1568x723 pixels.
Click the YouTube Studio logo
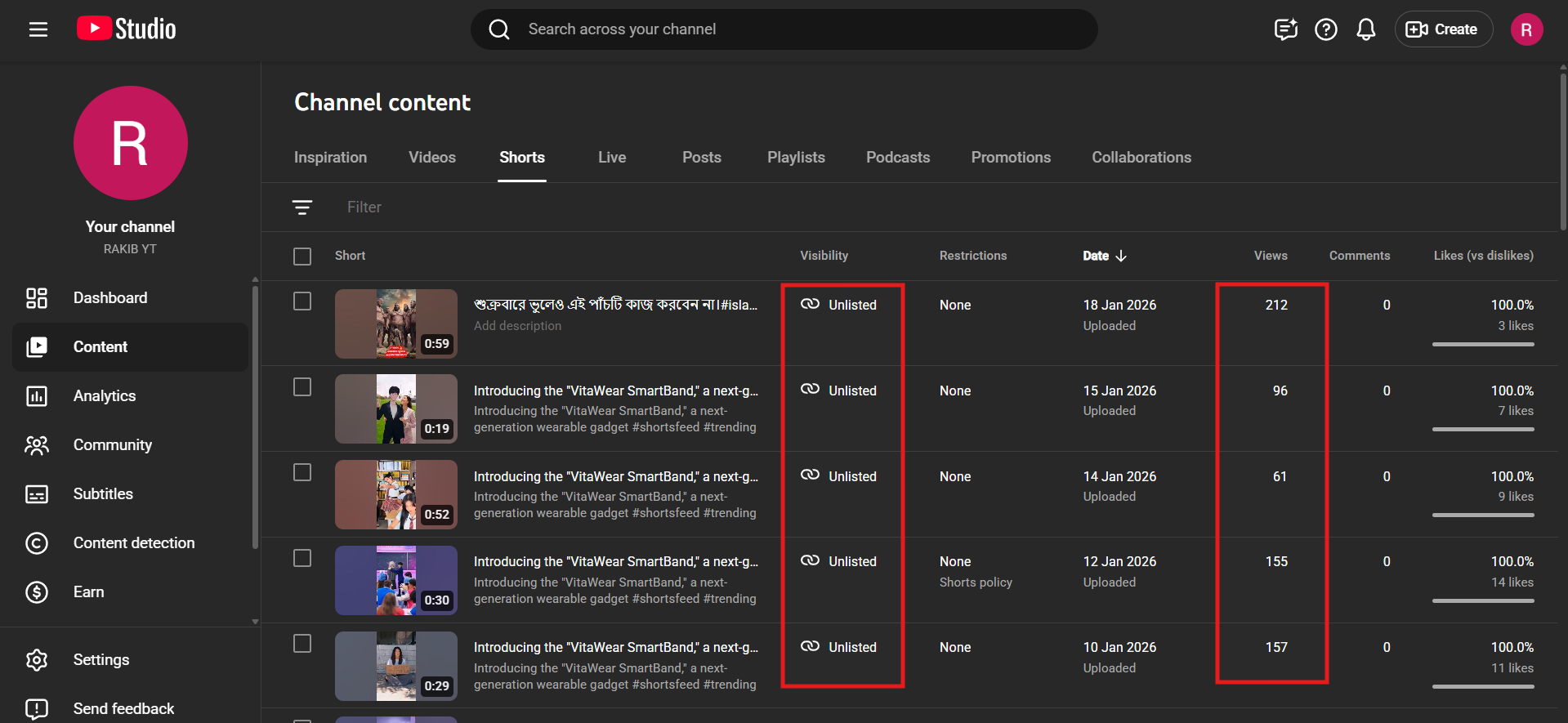(127, 29)
